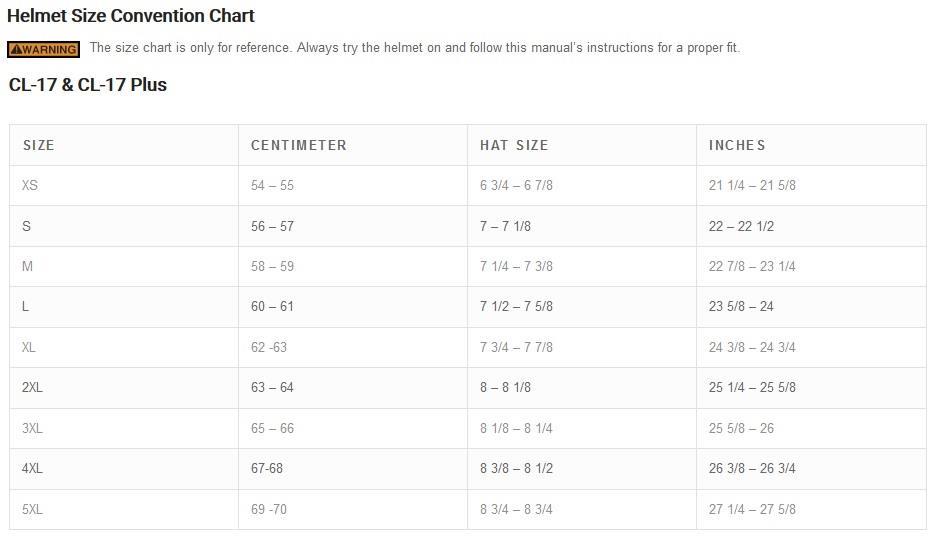Image resolution: width=937 pixels, height=542 pixels.
Task: Click the SIZE column header
Action: tap(39, 145)
